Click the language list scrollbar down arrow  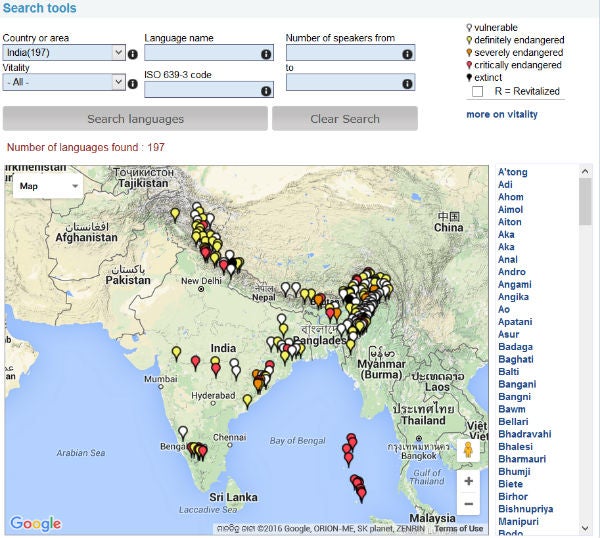[585, 528]
